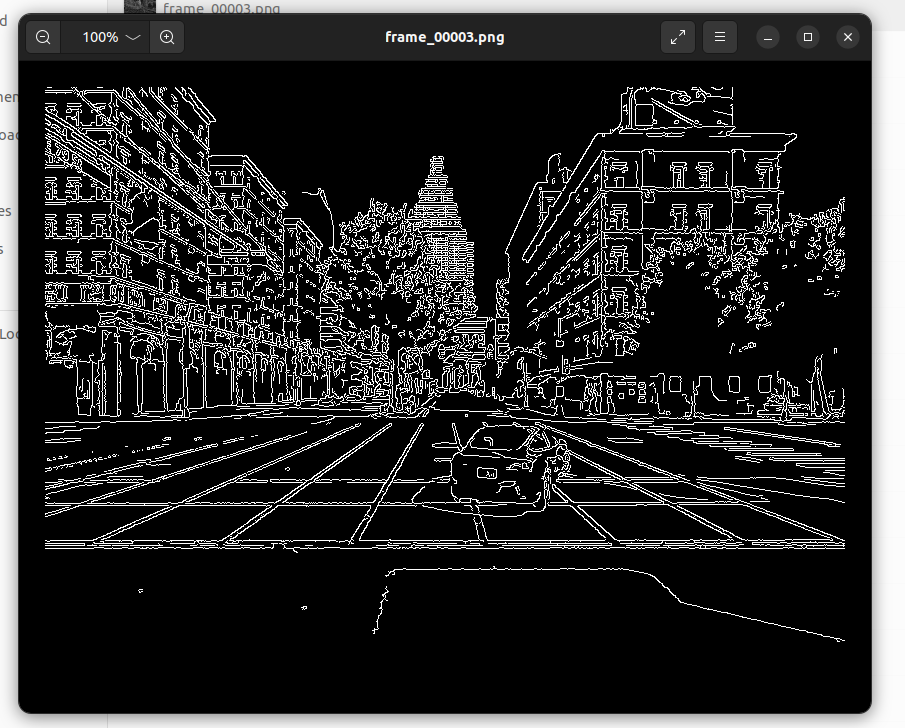This screenshot has width=905, height=728.
Task: Minimize the image viewer window
Action: point(768,37)
